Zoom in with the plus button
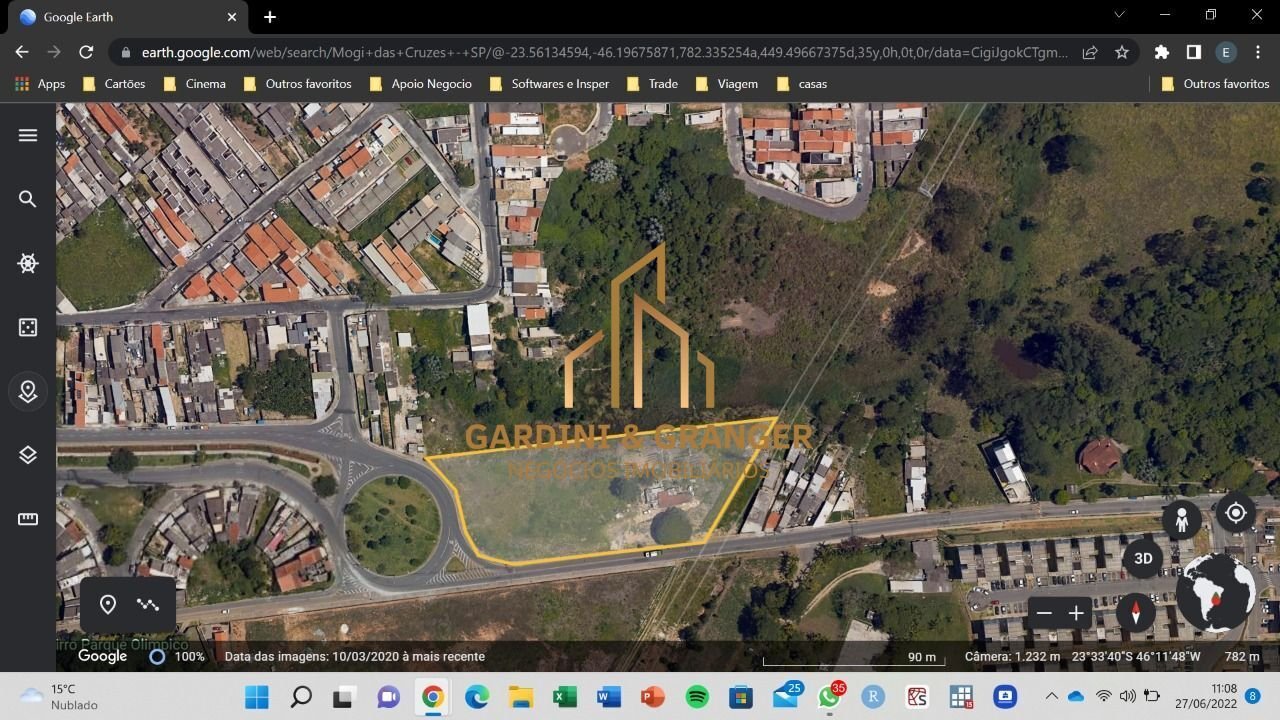Viewport: 1280px width, 720px height. point(1076,613)
